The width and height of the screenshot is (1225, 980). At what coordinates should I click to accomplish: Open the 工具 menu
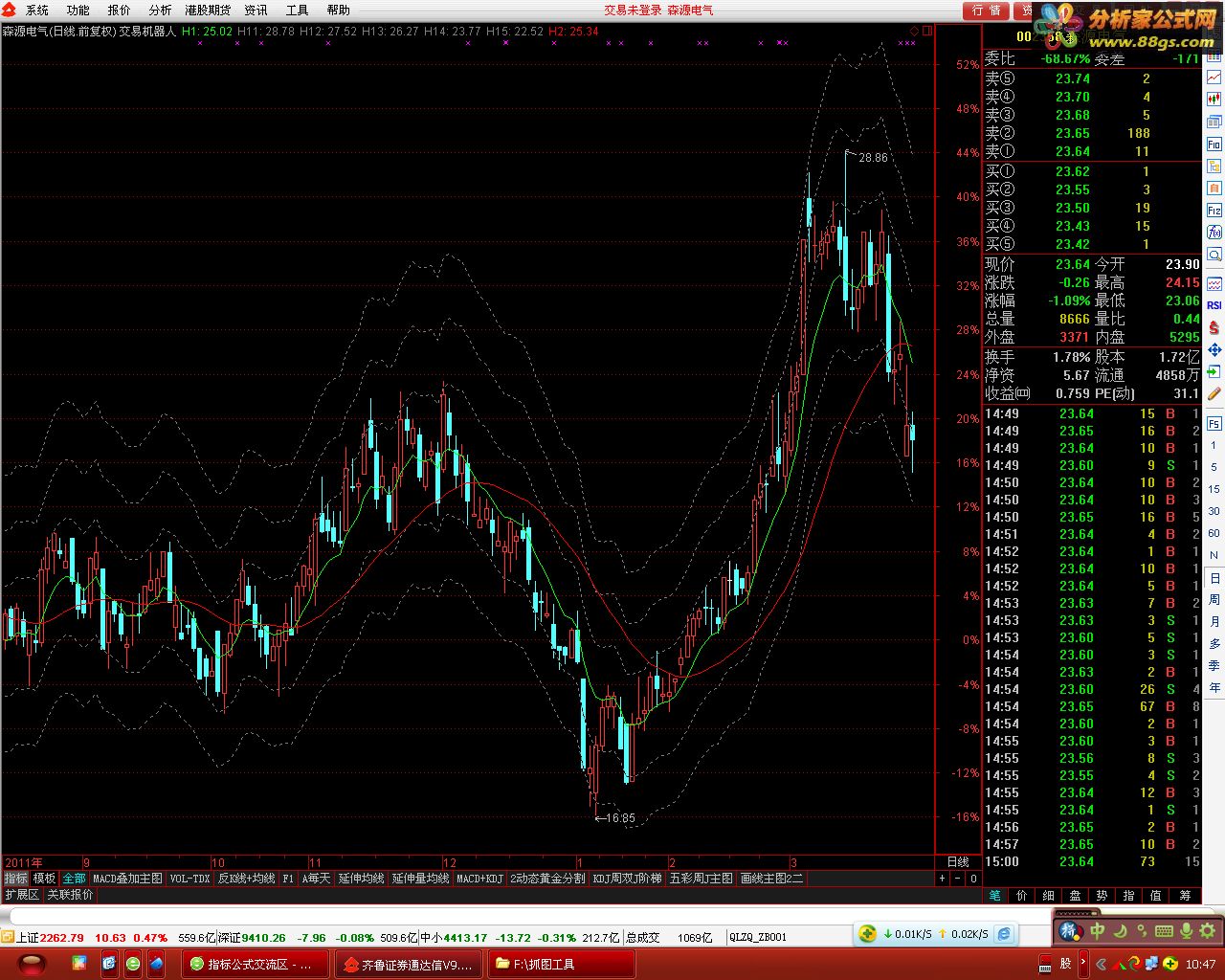297,11
